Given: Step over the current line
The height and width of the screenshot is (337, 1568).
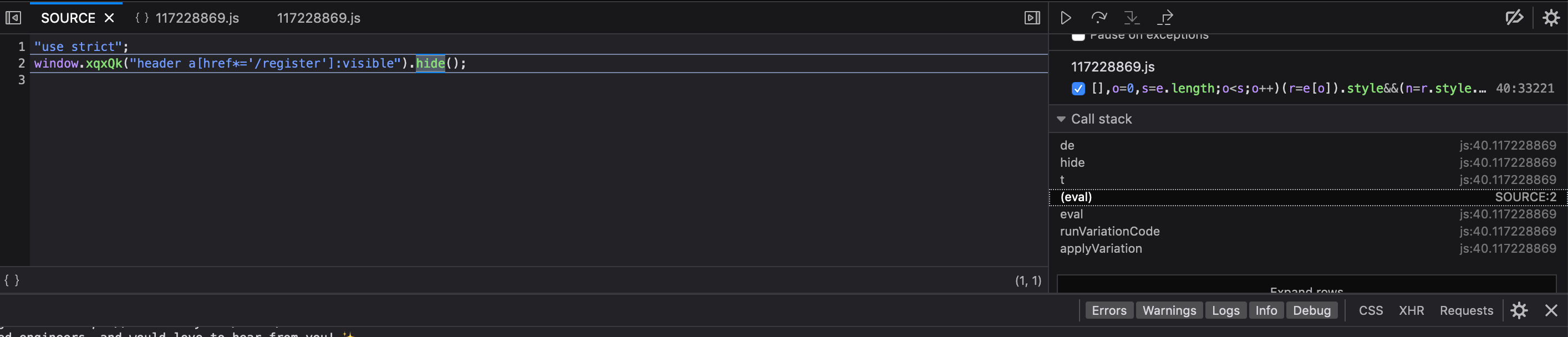Looking at the screenshot, I should pos(1099,18).
